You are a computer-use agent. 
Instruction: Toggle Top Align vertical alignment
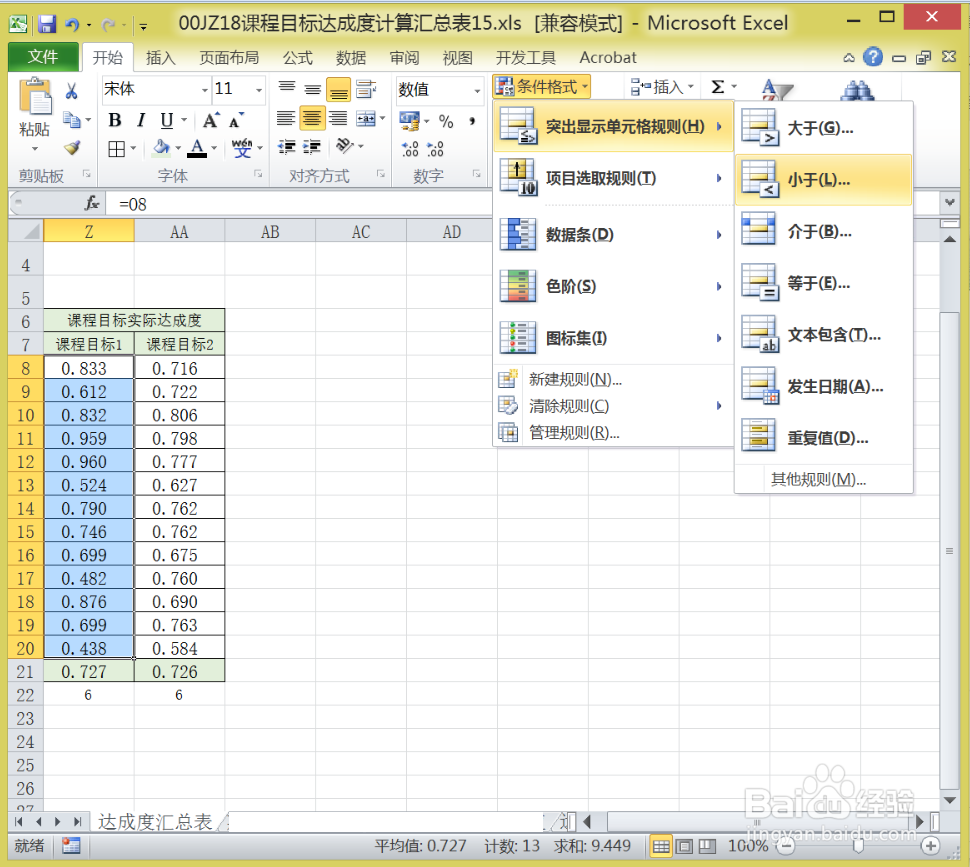(x=286, y=89)
